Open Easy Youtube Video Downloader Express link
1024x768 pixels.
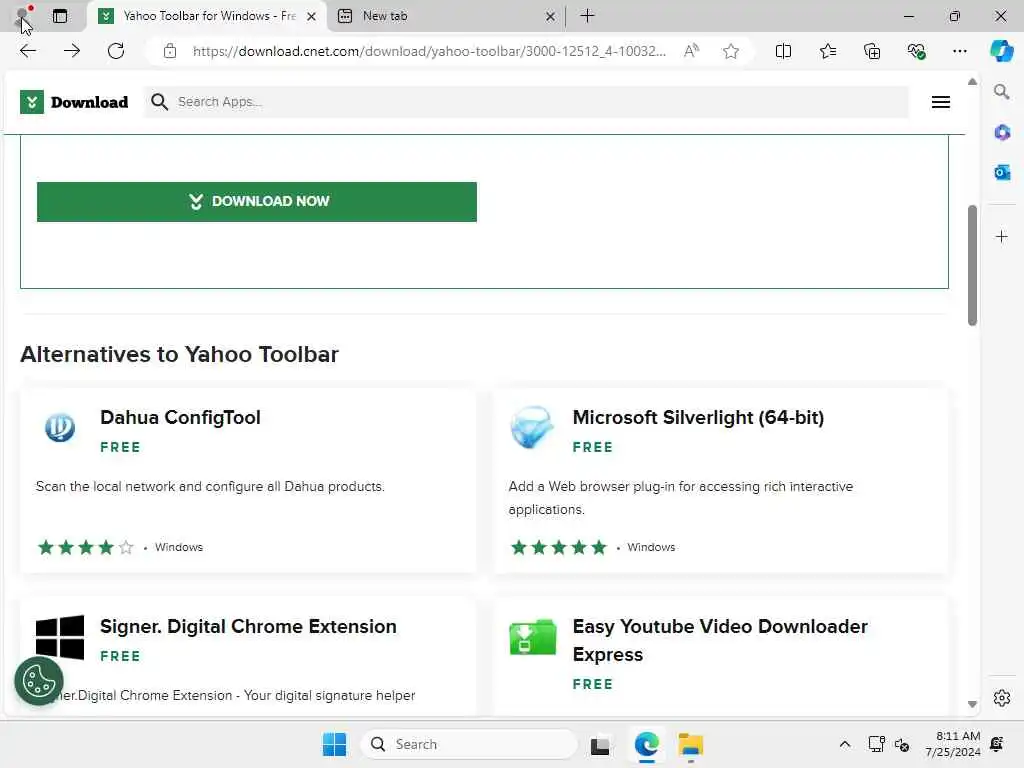tap(720, 640)
